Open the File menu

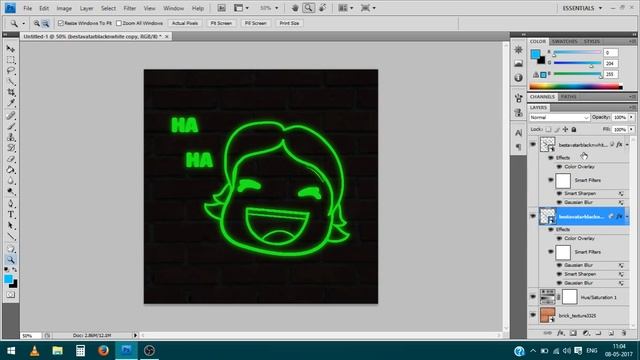27,8
